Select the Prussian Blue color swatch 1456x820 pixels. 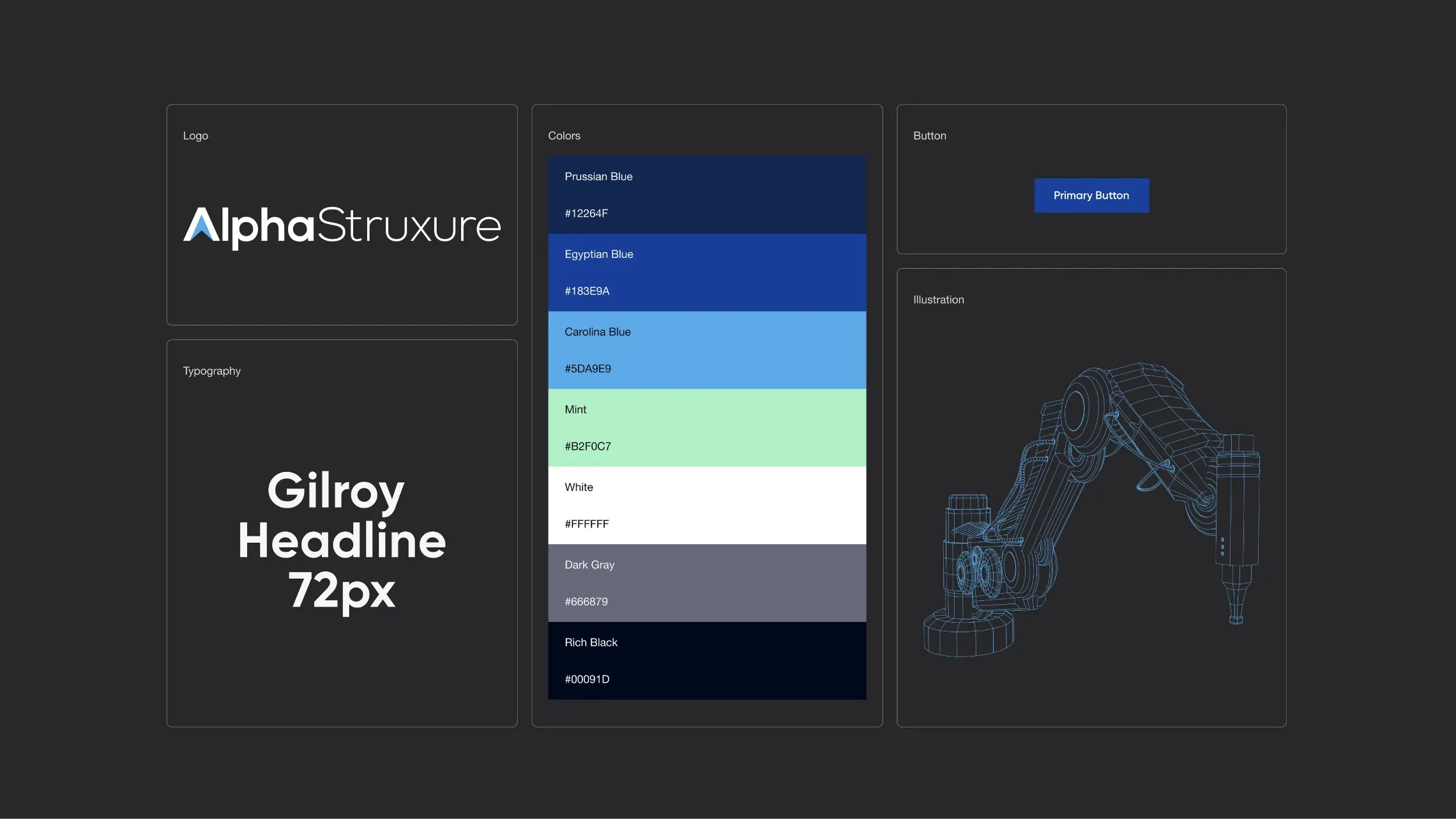707,195
